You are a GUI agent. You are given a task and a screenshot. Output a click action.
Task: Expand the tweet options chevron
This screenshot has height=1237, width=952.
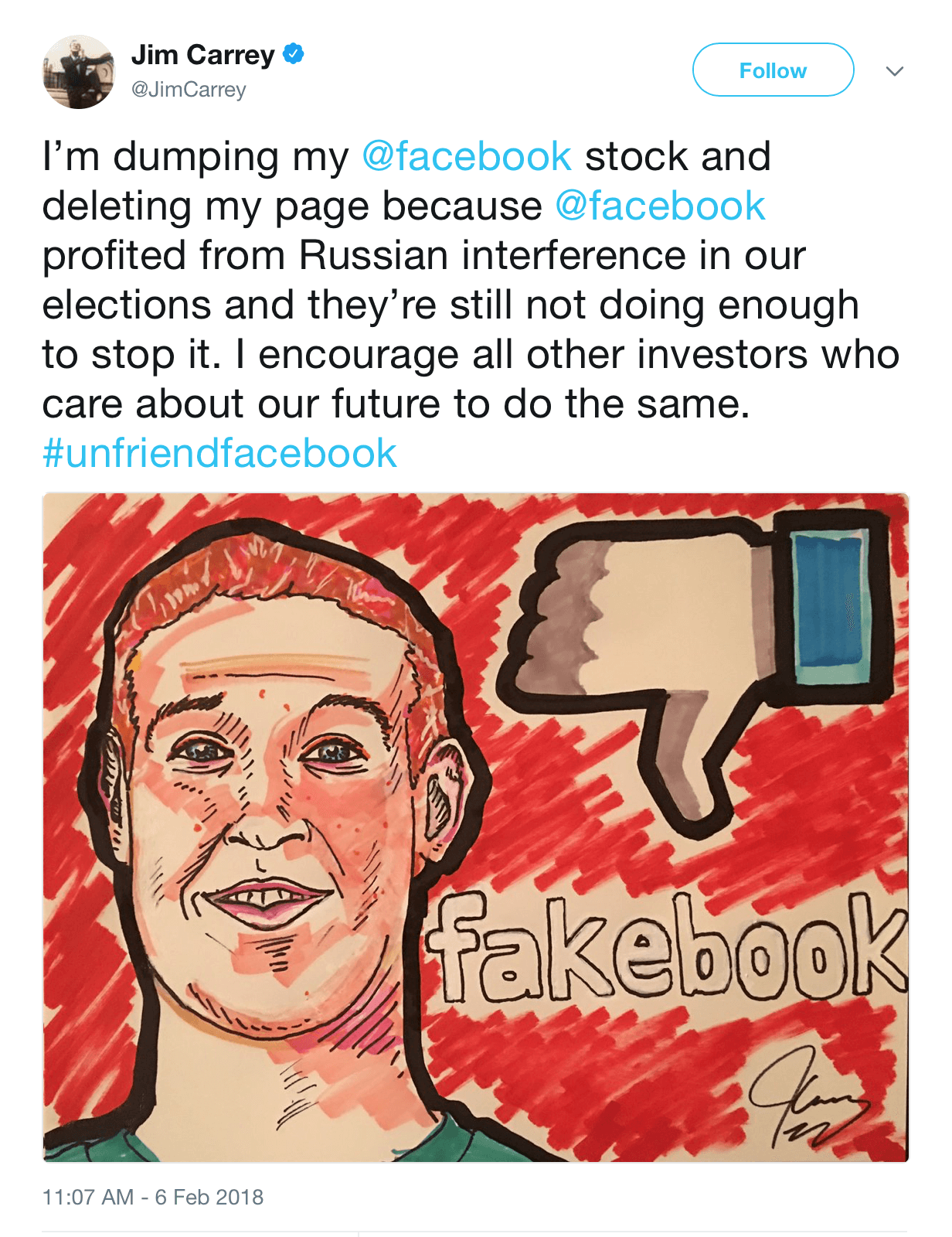tap(895, 71)
